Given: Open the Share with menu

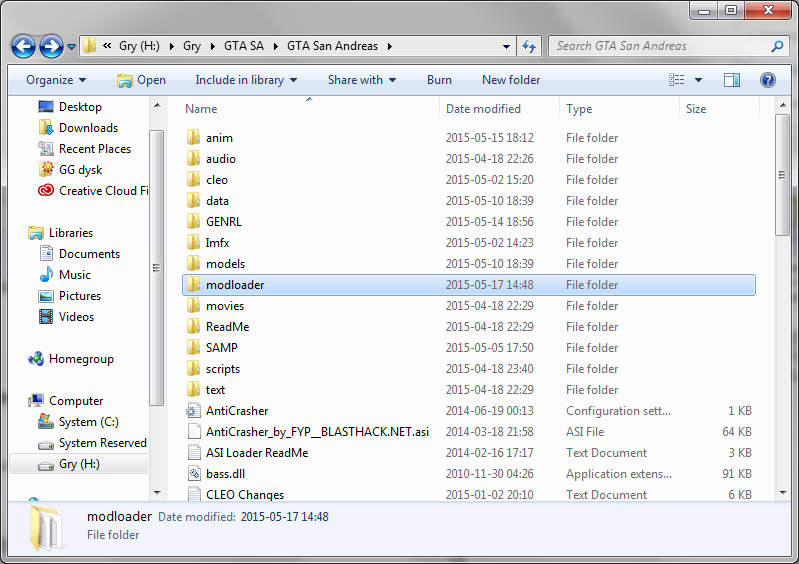Looking at the screenshot, I should 362,80.
